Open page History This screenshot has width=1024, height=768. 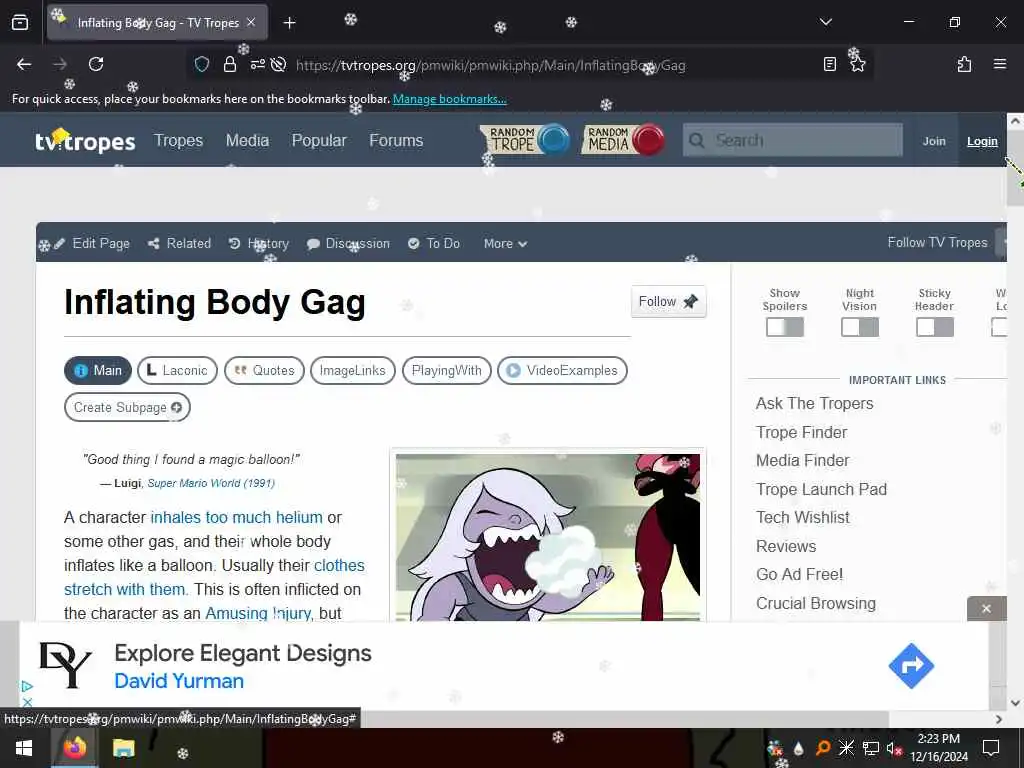[x=259, y=243]
